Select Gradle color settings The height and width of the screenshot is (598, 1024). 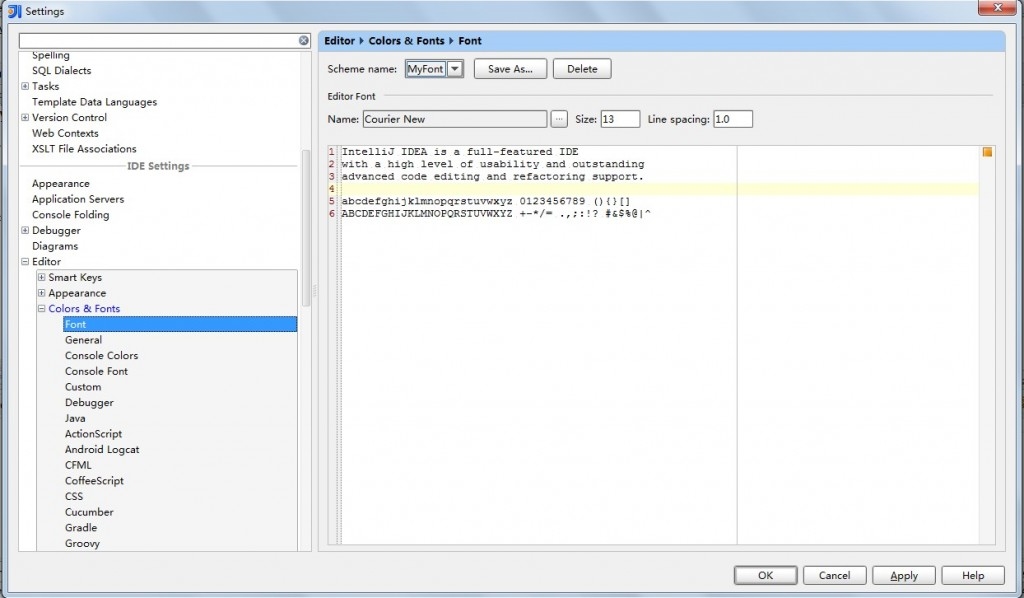pos(81,528)
